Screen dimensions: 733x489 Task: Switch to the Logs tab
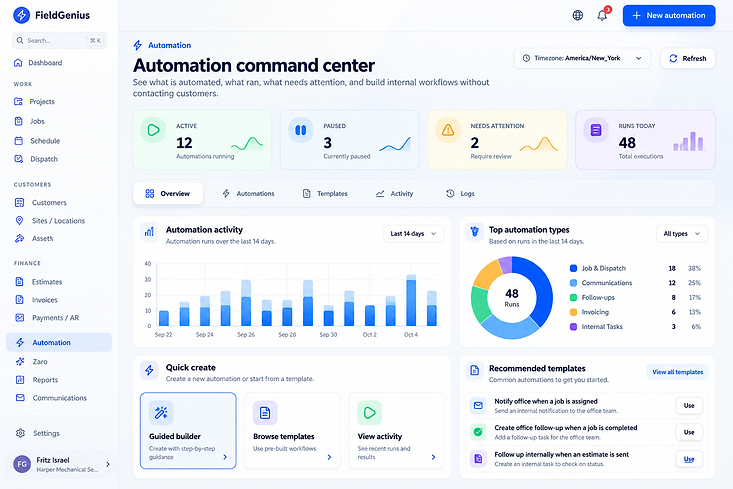pos(460,194)
